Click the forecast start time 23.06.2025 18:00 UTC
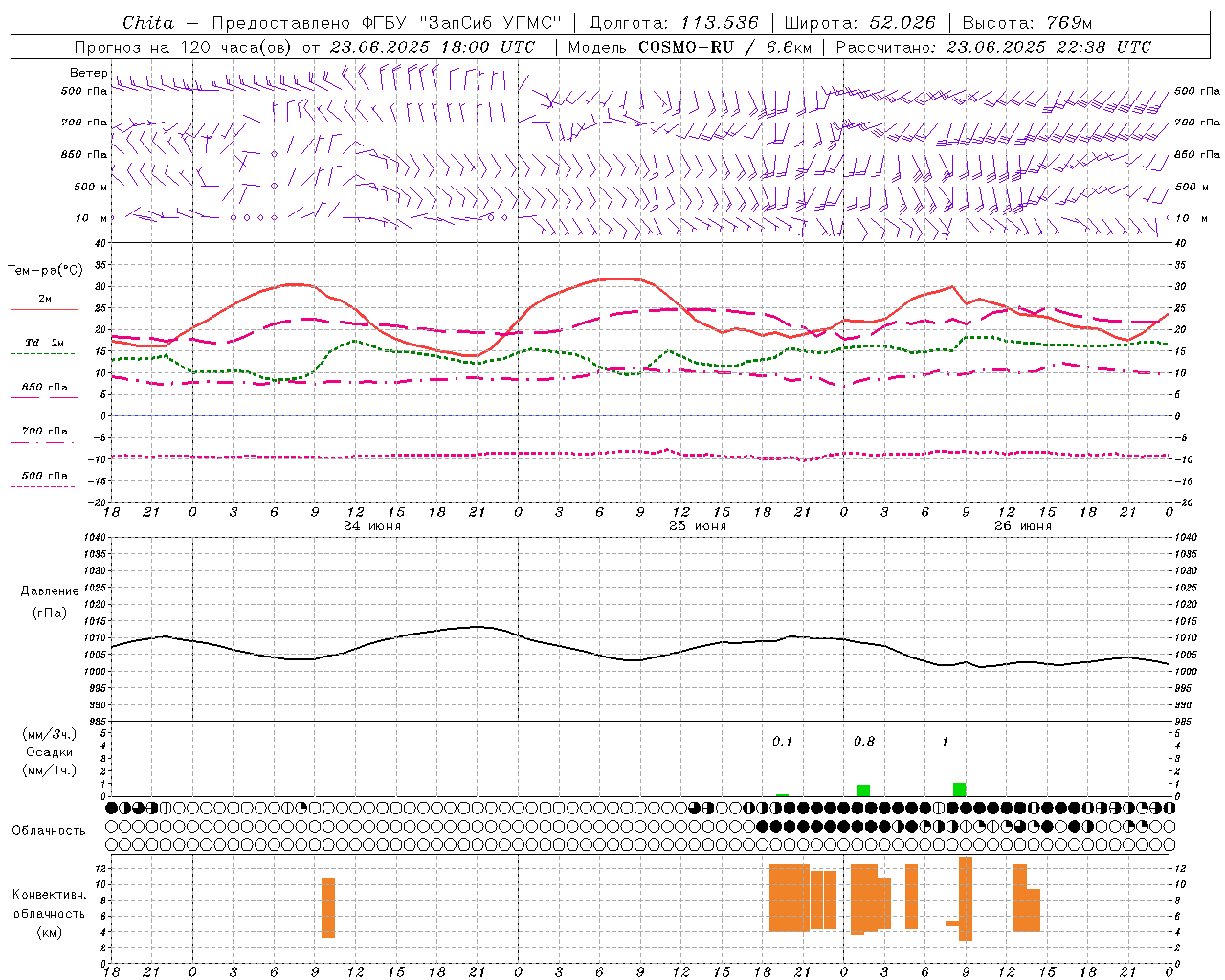This screenshot has height=980, width=1225. coord(433,47)
